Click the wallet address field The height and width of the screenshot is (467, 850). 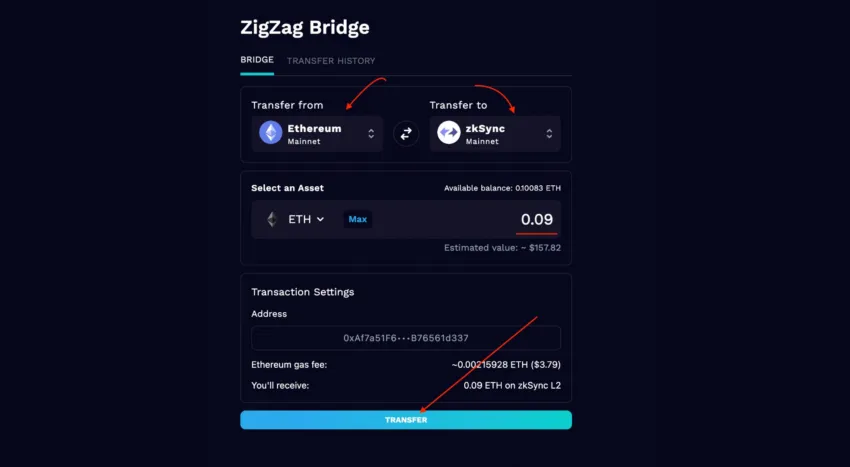point(406,338)
